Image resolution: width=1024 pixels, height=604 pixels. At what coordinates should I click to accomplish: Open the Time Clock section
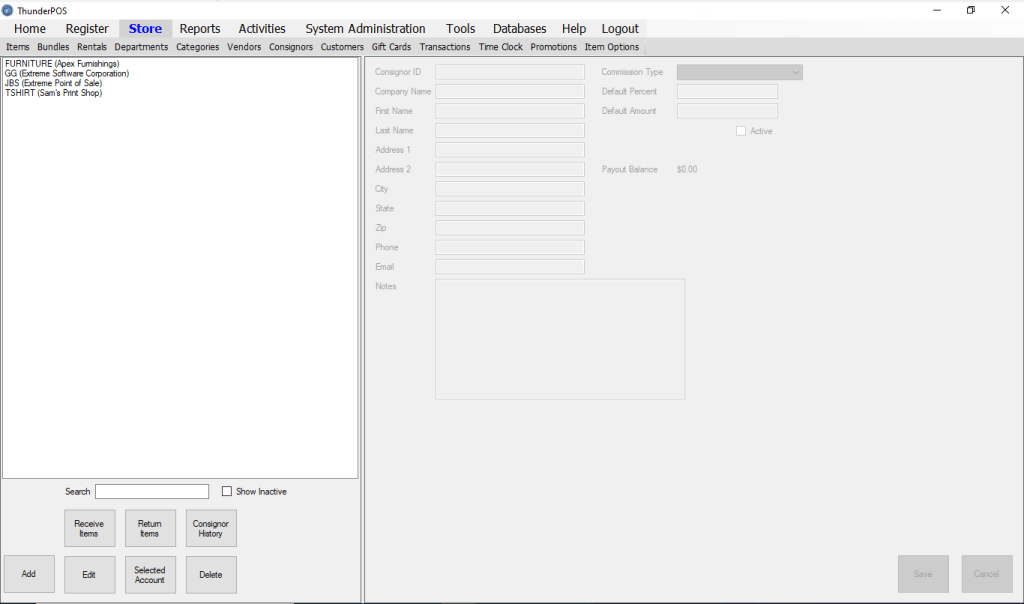[x=500, y=46]
